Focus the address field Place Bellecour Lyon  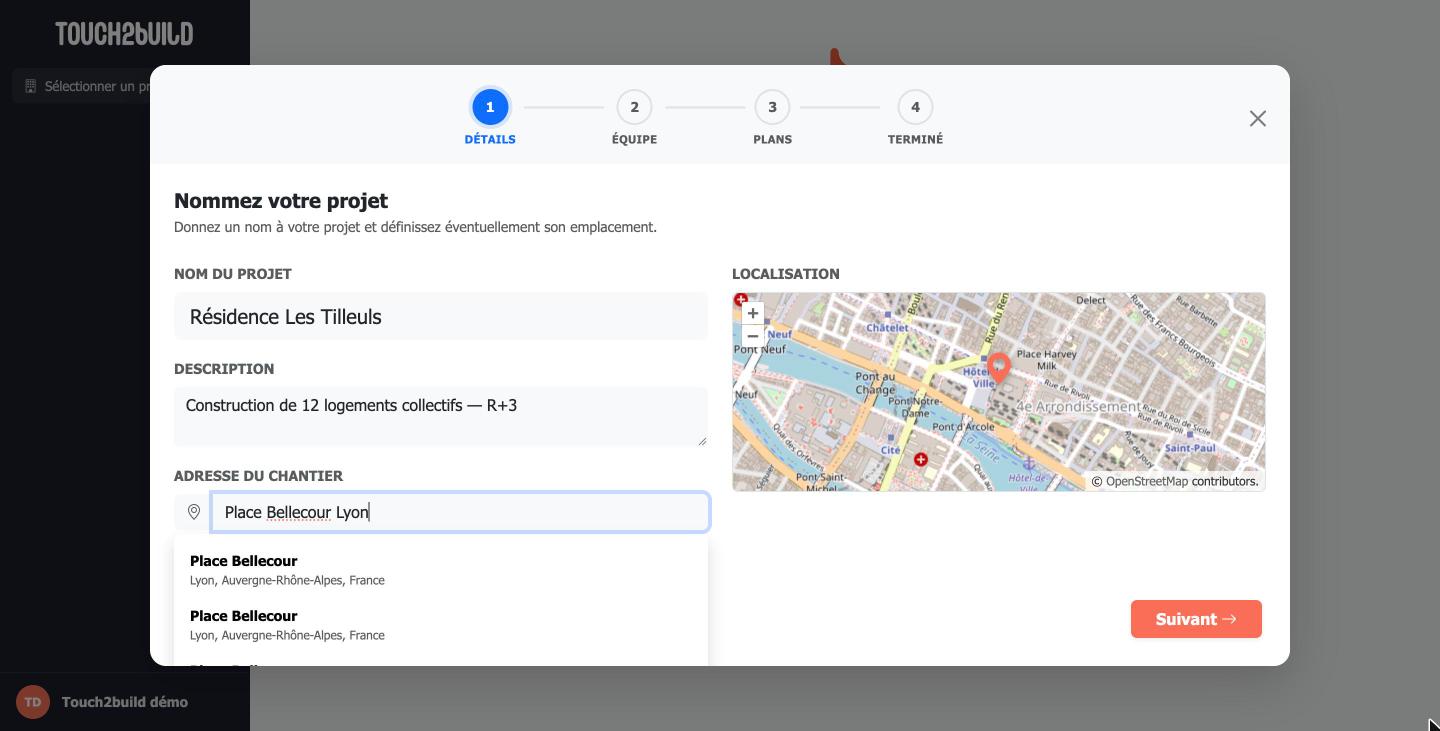click(460, 512)
